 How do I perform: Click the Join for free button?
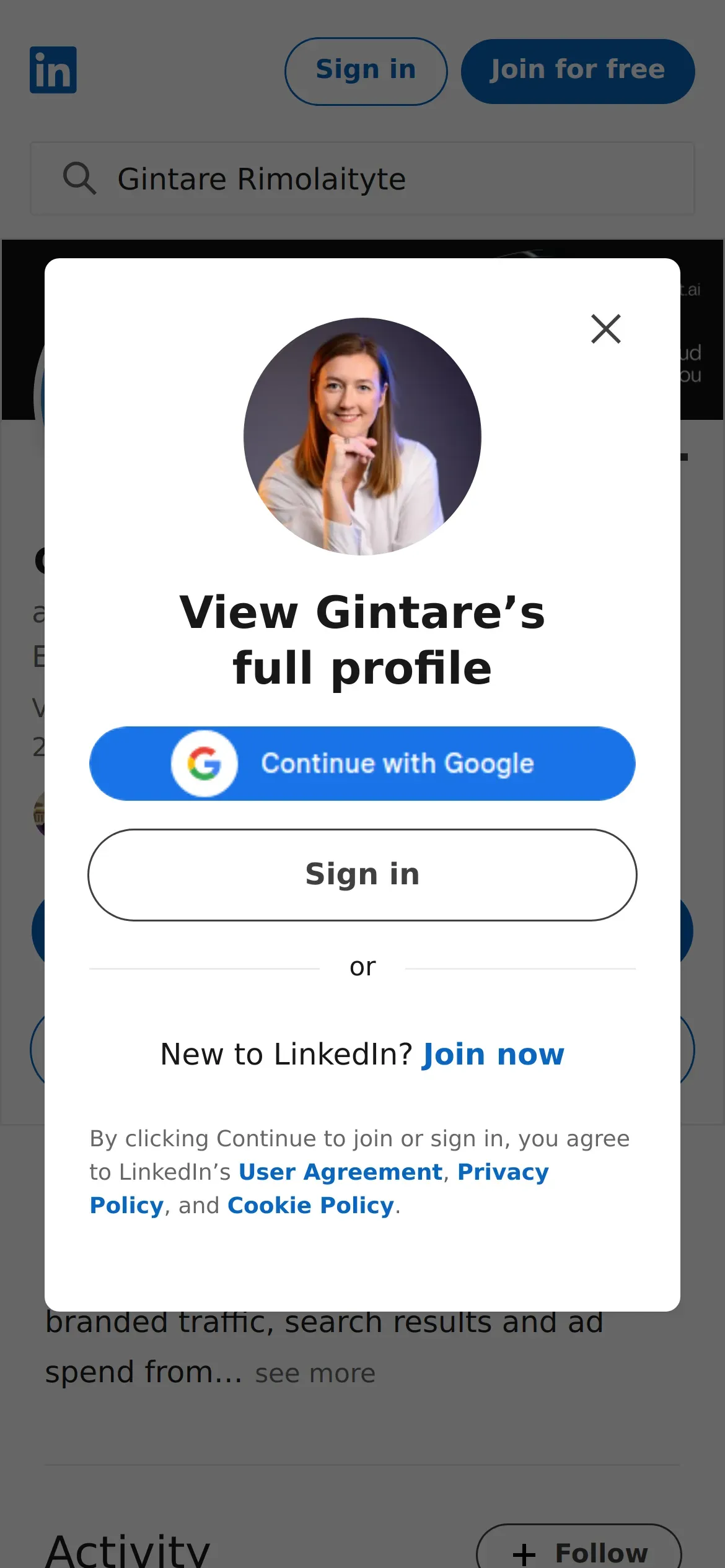coord(578,71)
